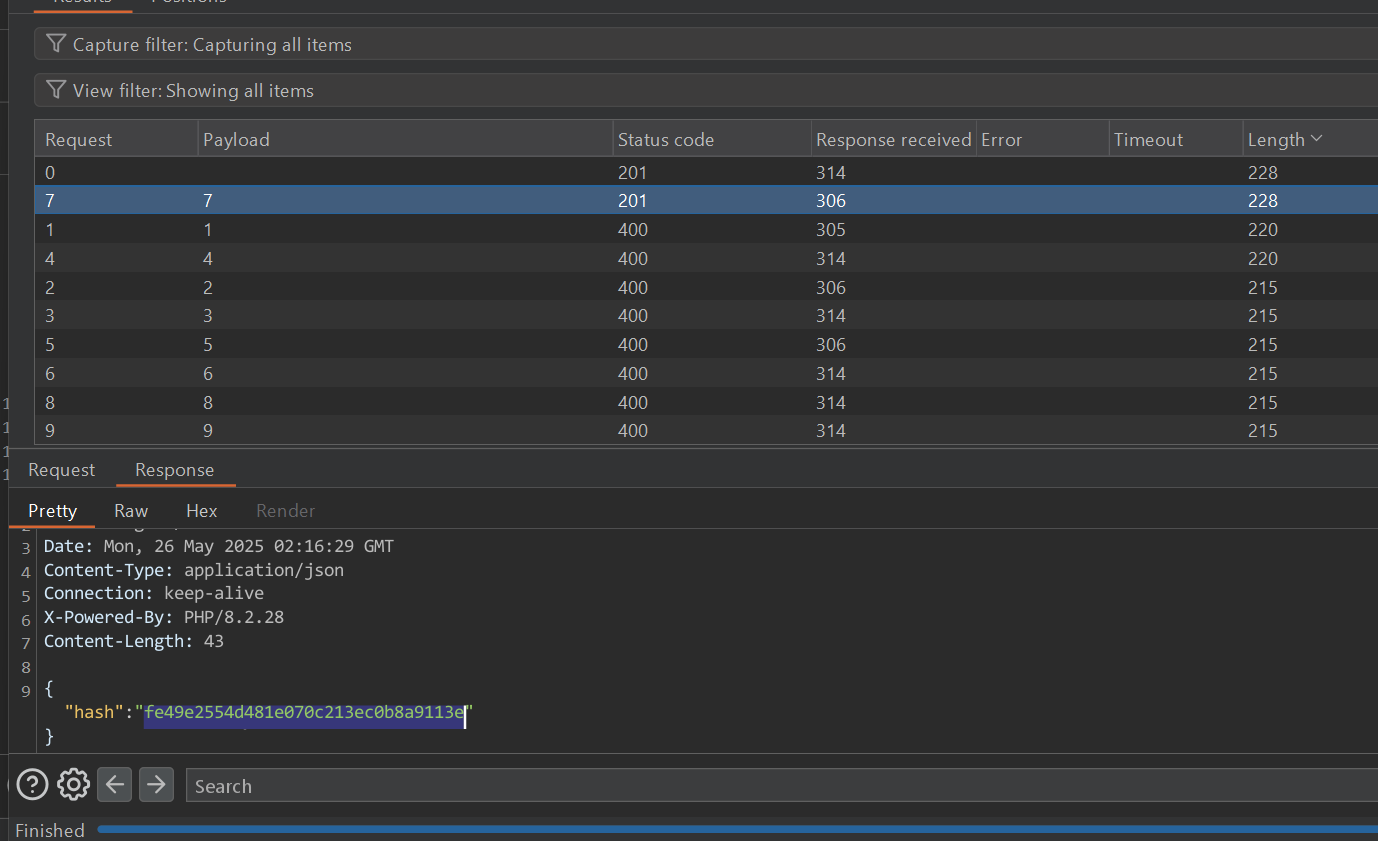Click the help question mark icon
Viewport: 1378px width, 841px height.
pyautogui.click(x=32, y=785)
